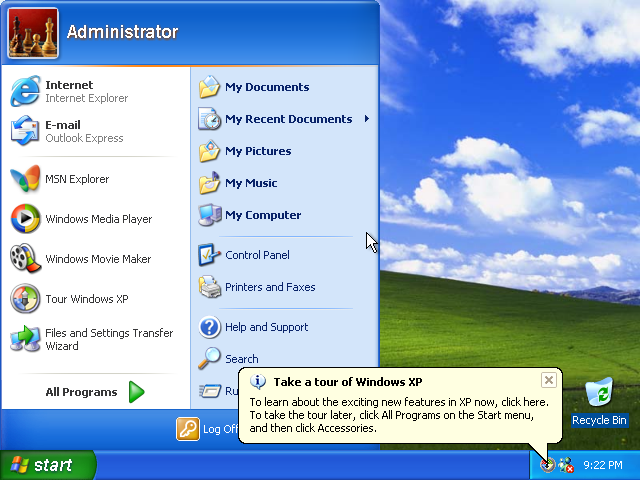Select the Internet menu entry text
Image resolution: width=640 pixels, height=480 pixels.
coord(69,85)
